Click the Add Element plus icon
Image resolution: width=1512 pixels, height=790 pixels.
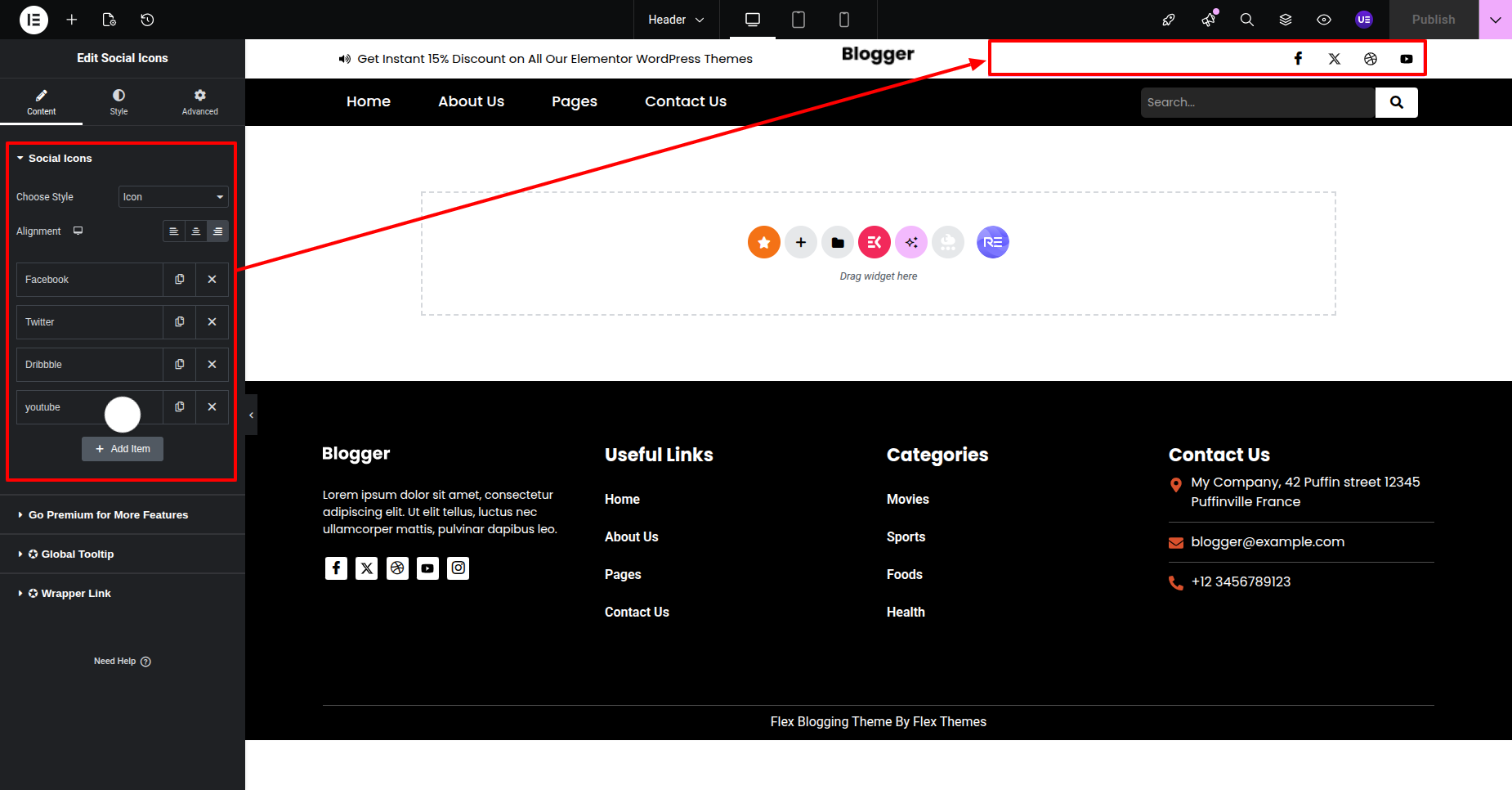pos(72,20)
